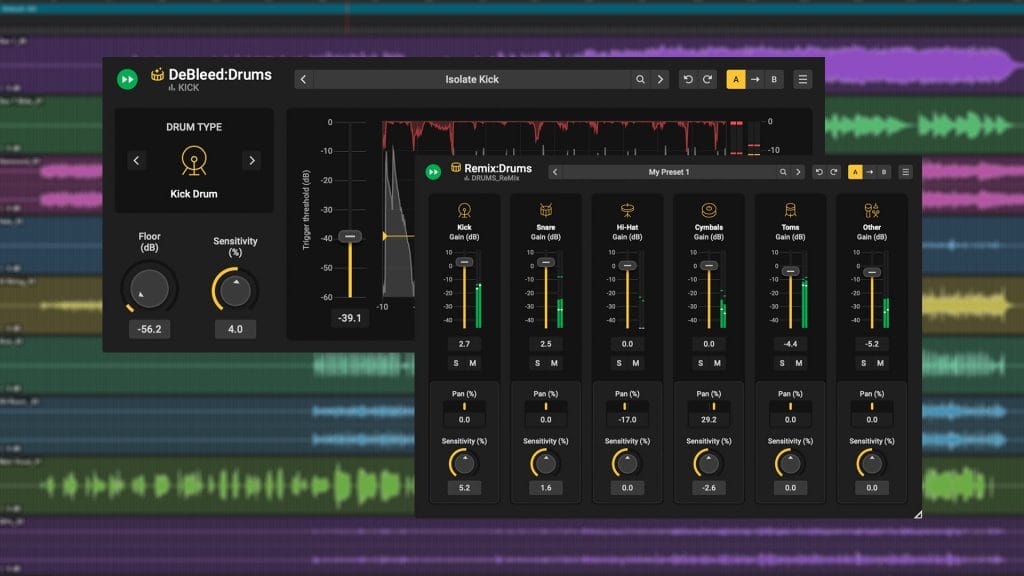Select the A preset slot in DeBleed:Drums
1024x576 pixels.
click(734, 79)
